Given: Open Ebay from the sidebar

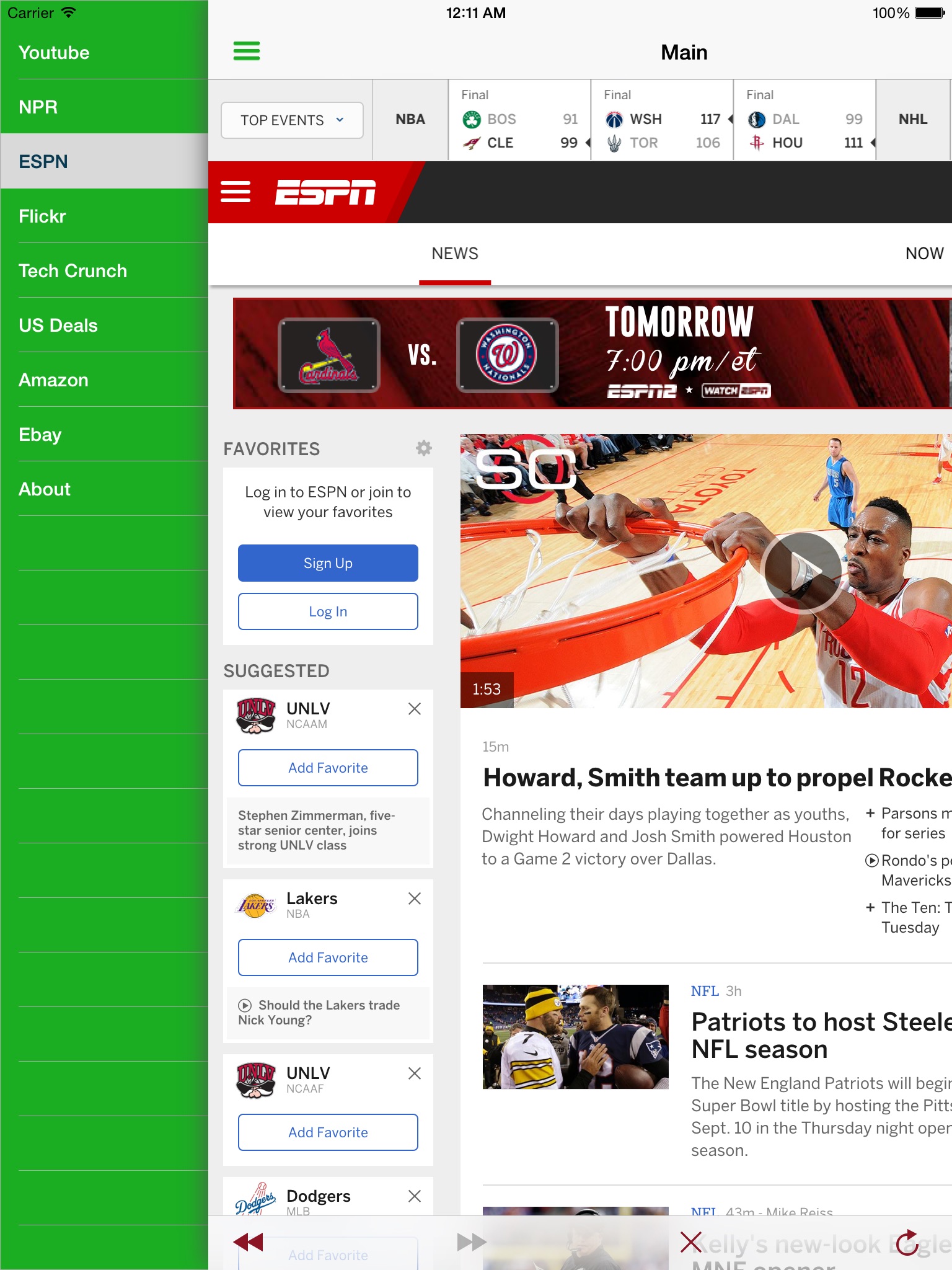Looking at the screenshot, I should 104,434.
